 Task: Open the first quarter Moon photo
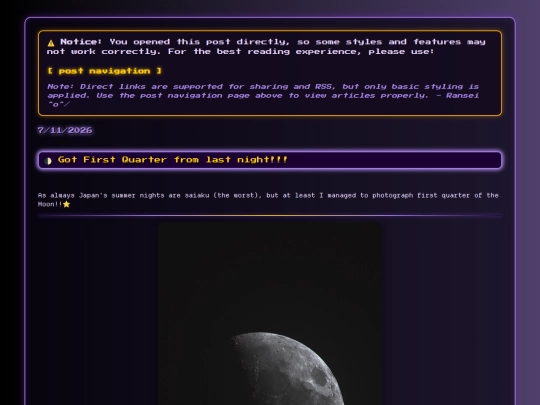pos(270,313)
